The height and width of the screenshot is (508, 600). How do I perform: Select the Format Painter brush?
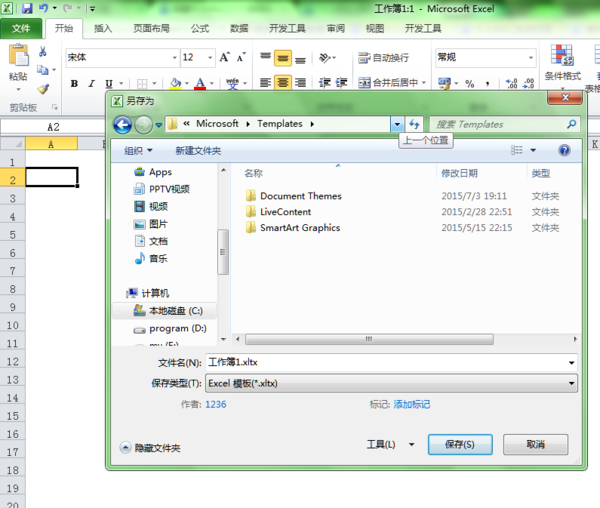[x=43, y=89]
